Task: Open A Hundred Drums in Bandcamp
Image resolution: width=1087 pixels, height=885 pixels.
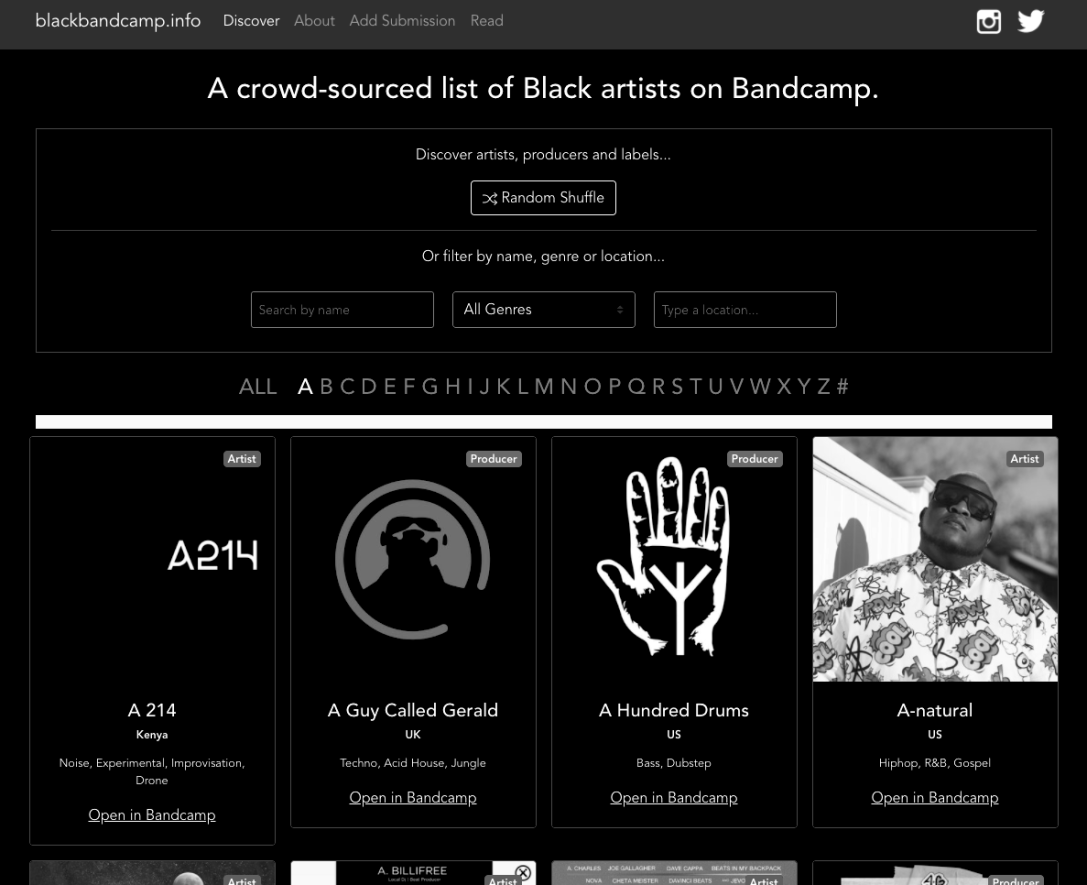Action: [x=674, y=798]
